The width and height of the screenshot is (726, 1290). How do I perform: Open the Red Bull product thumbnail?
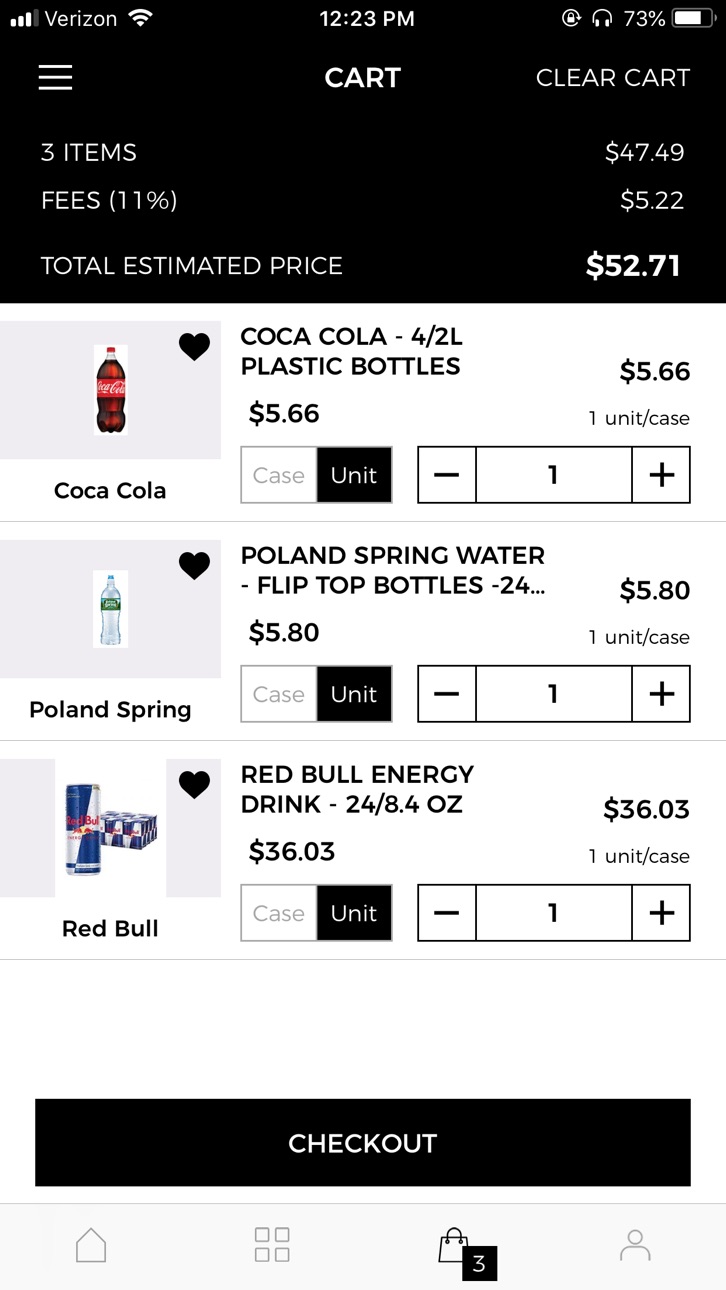110,828
